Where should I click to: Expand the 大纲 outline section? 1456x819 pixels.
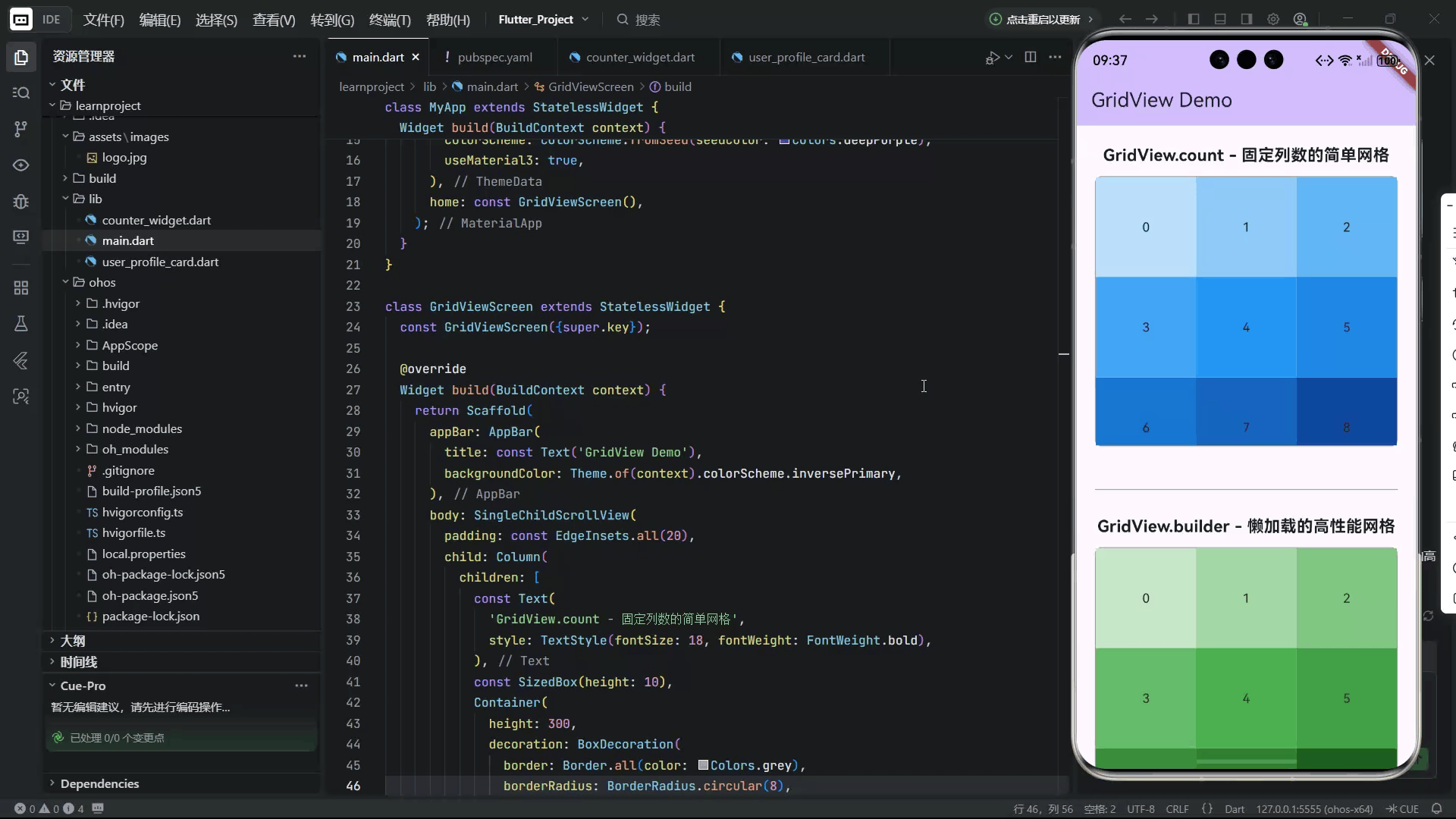(x=73, y=641)
